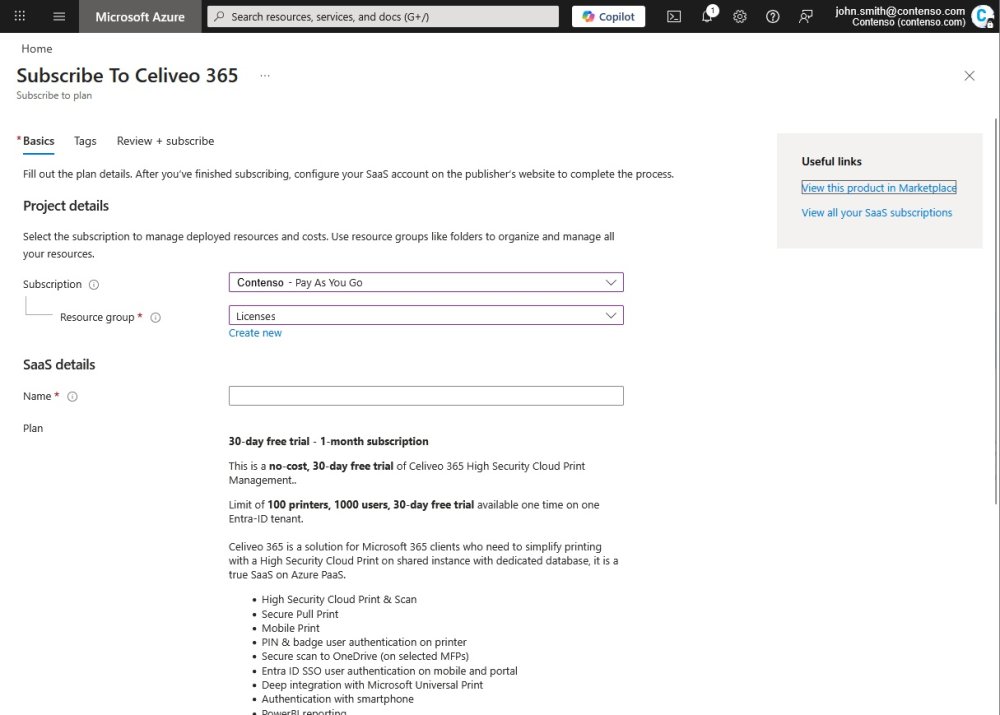Click the 'Project details' heading
The width and height of the screenshot is (1000, 715).
[66, 206]
